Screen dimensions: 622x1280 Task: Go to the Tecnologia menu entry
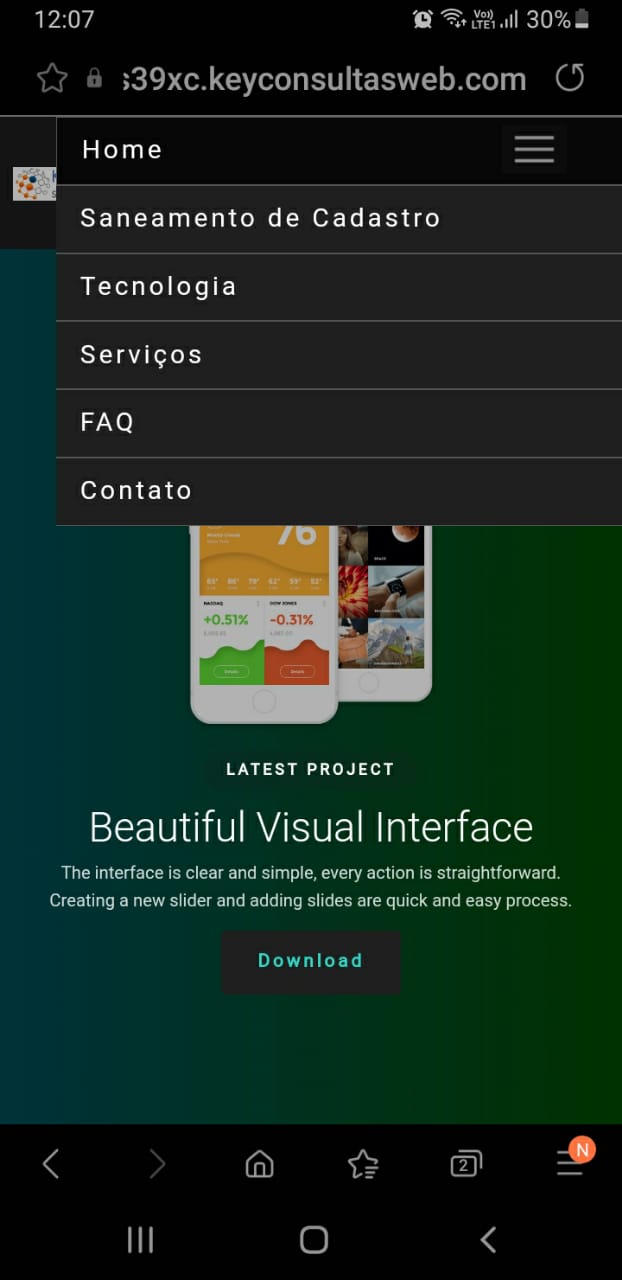pyautogui.click(x=158, y=287)
